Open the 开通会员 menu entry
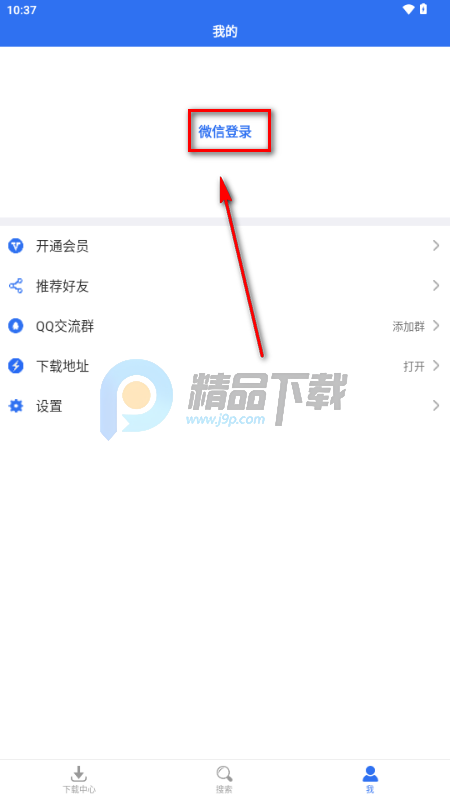The width and height of the screenshot is (450, 800). click(x=225, y=246)
